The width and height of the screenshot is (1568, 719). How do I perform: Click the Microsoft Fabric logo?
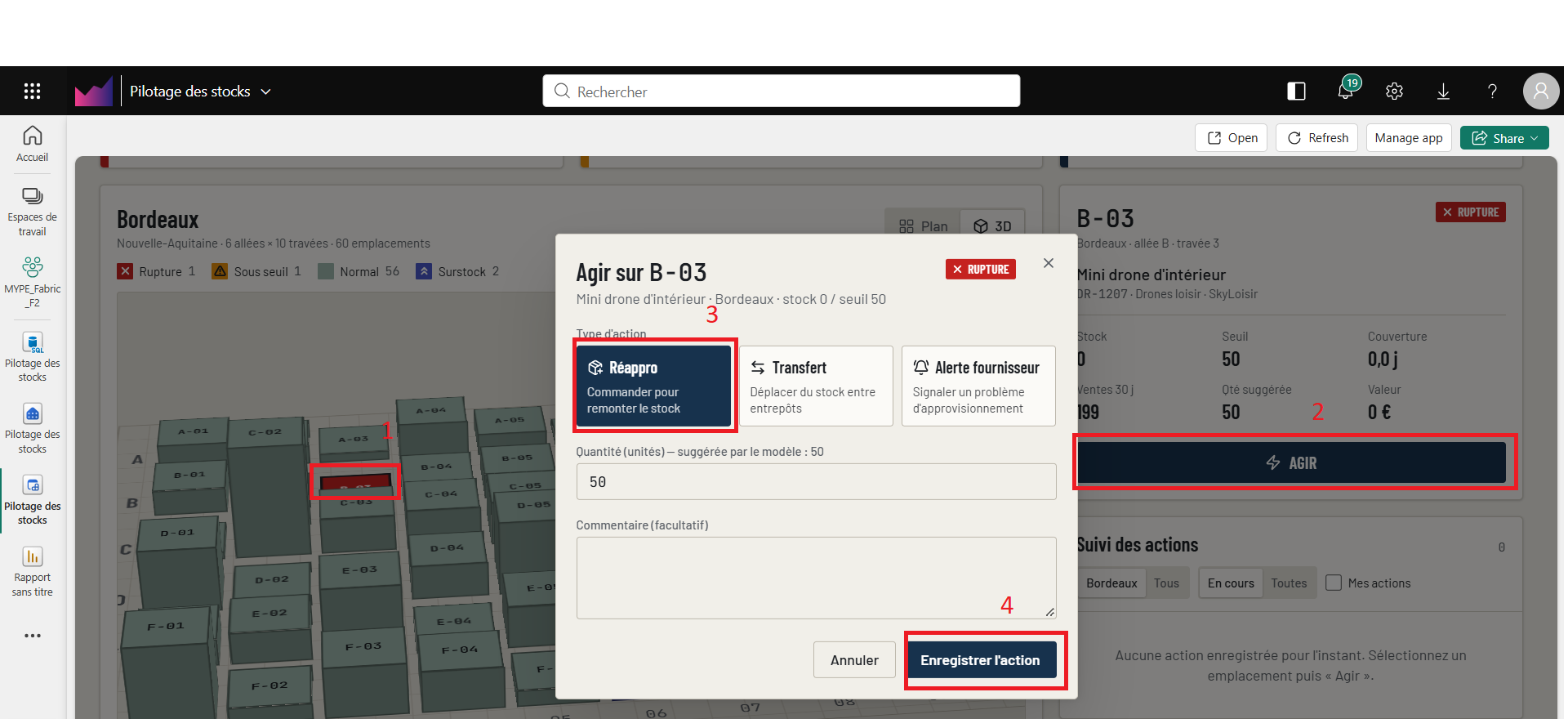pyautogui.click(x=93, y=91)
